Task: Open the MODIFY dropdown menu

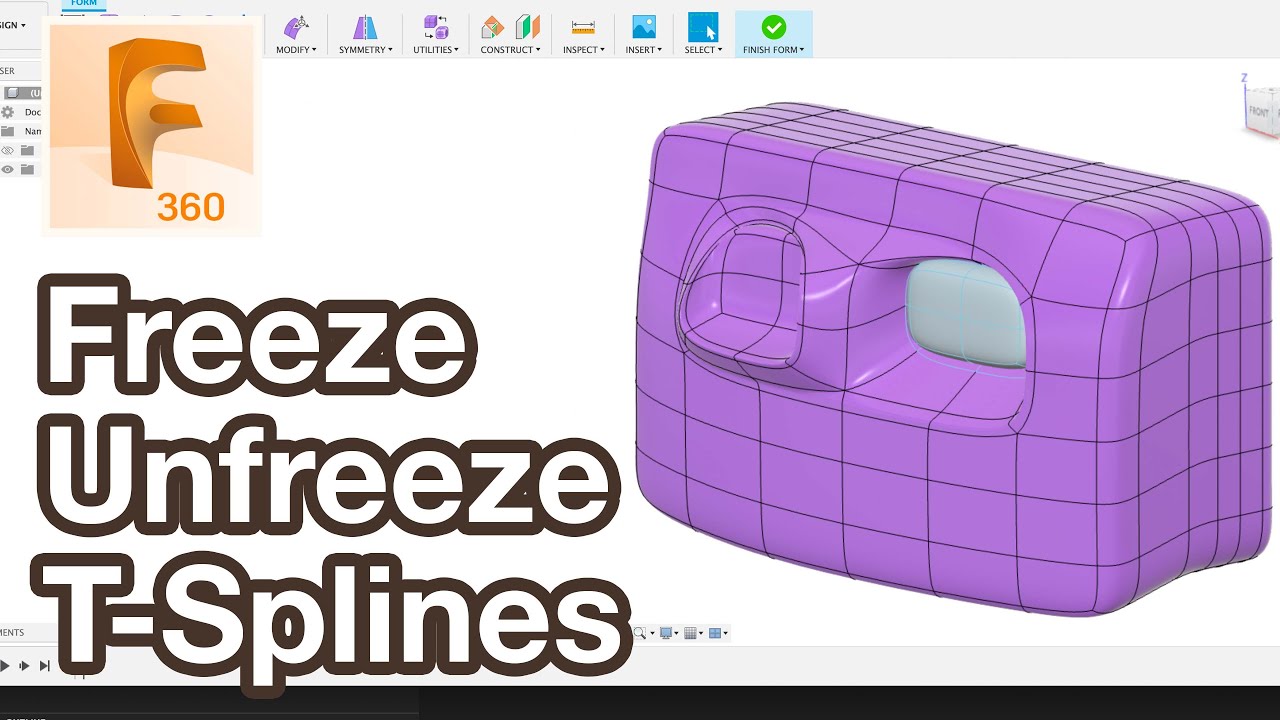Action: [296, 50]
